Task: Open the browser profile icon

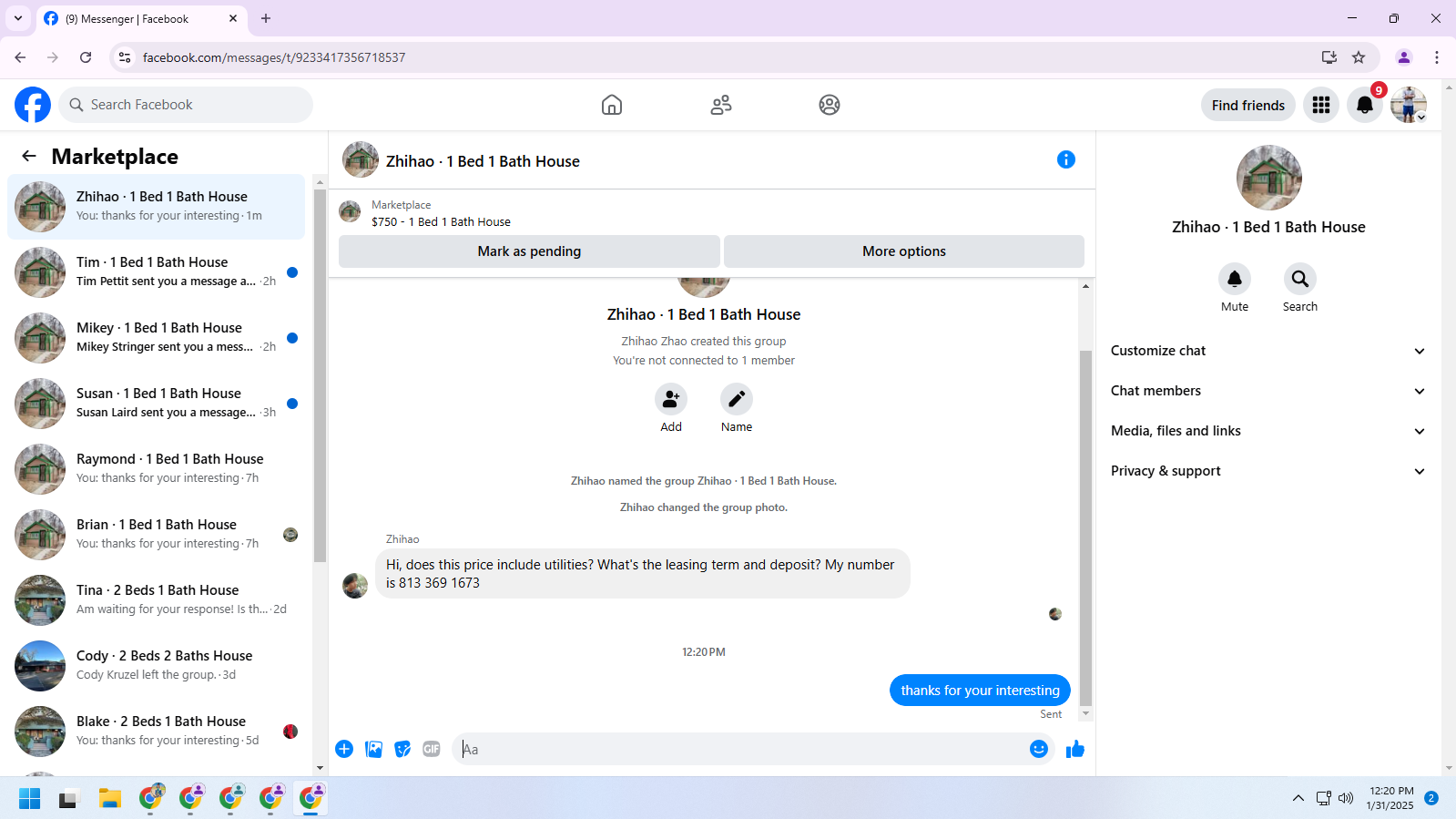Action: (1404, 57)
